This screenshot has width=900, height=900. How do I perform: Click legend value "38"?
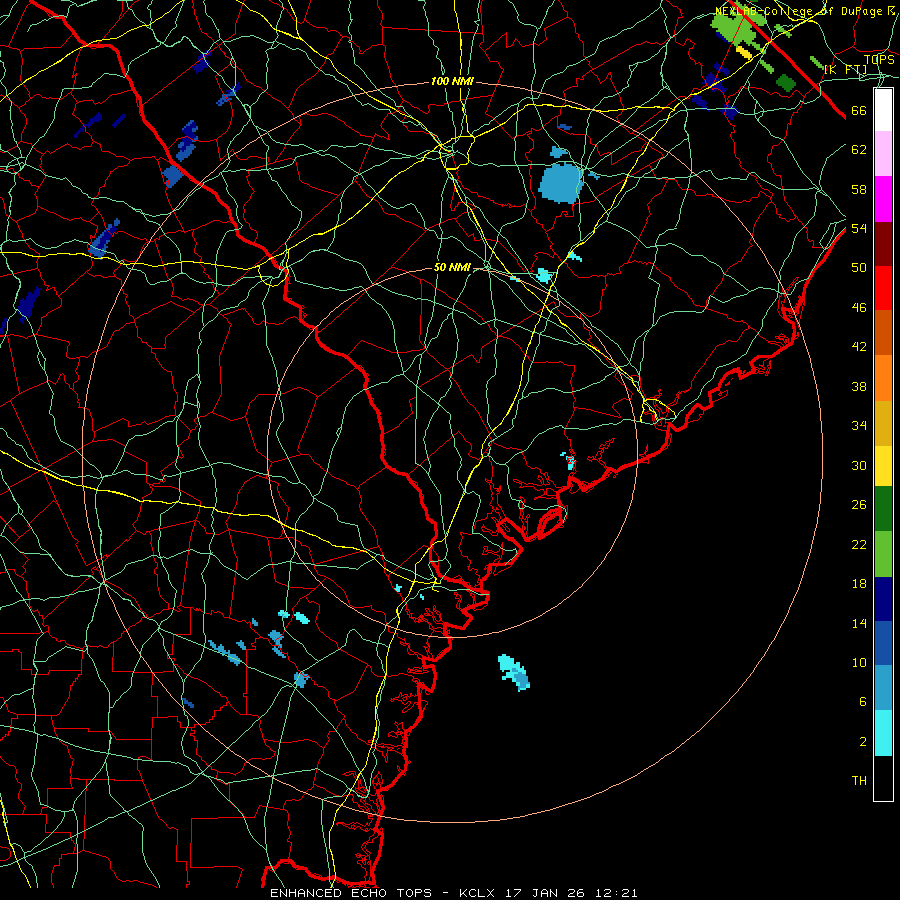859,386
